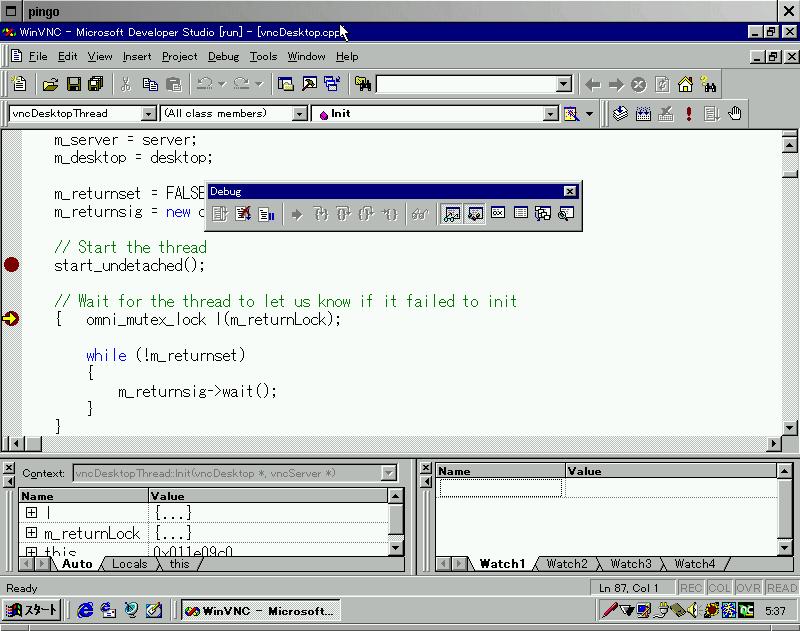Image resolution: width=800 pixels, height=631 pixels.
Task: Click the WizardBar actions wand icon
Action: pos(571,114)
